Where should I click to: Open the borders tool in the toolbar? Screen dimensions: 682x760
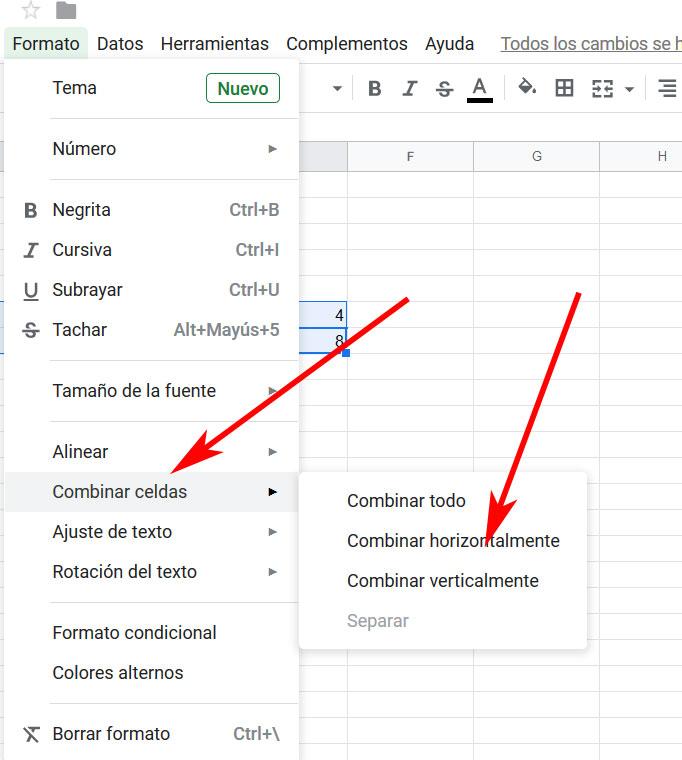click(x=564, y=89)
